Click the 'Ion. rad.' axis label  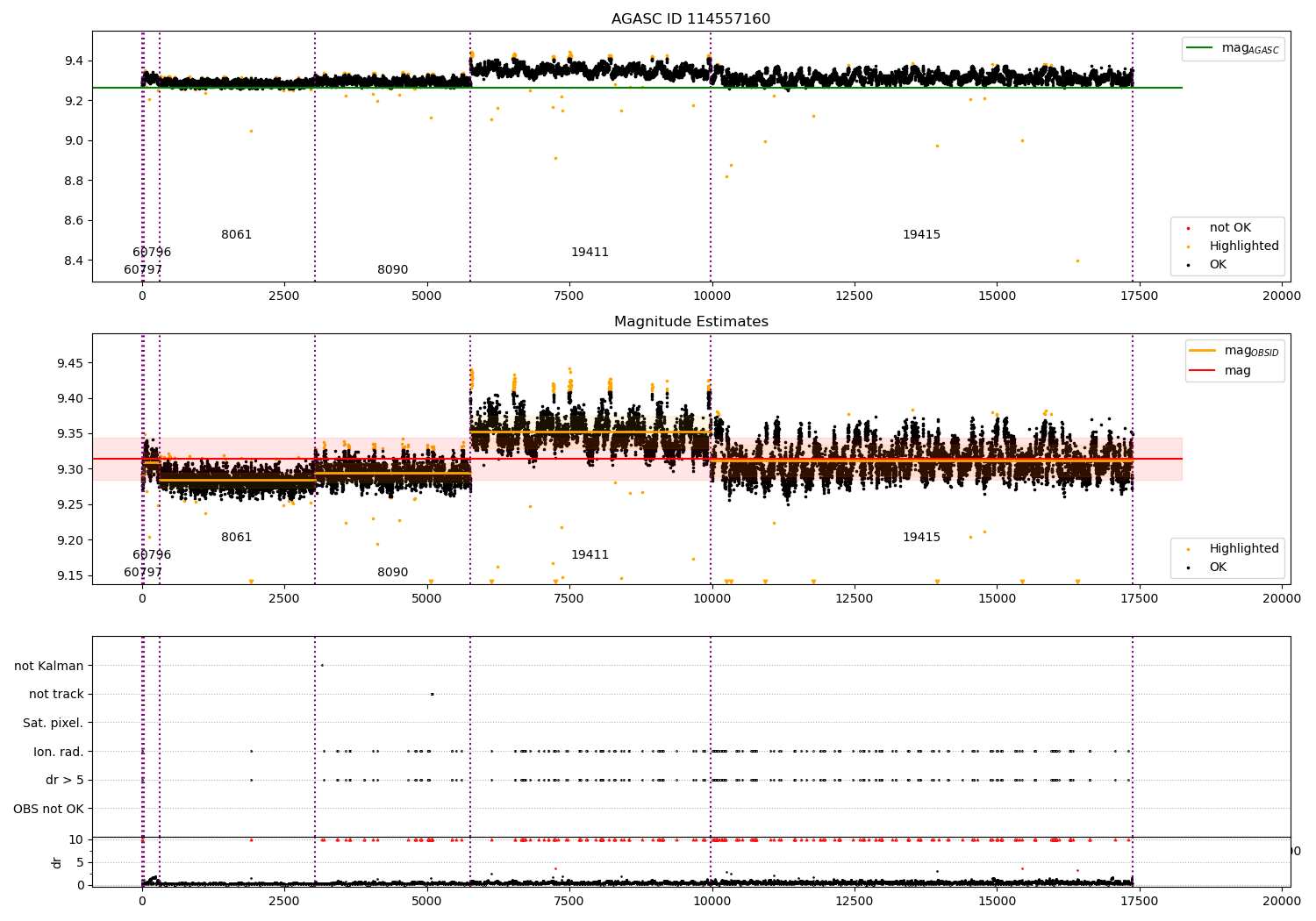point(59,752)
